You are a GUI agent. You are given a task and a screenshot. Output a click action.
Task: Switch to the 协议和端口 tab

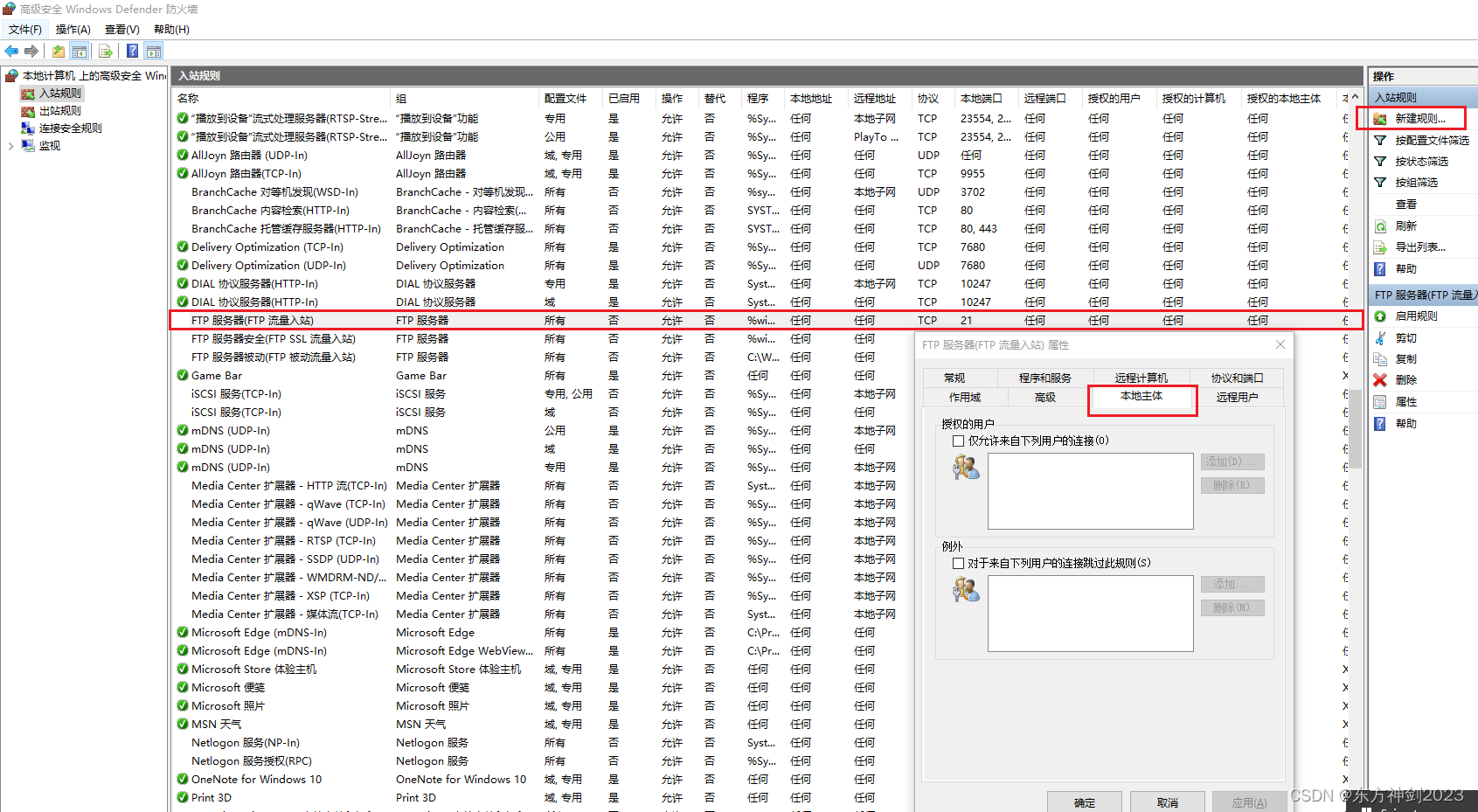click(x=1237, y=378)
